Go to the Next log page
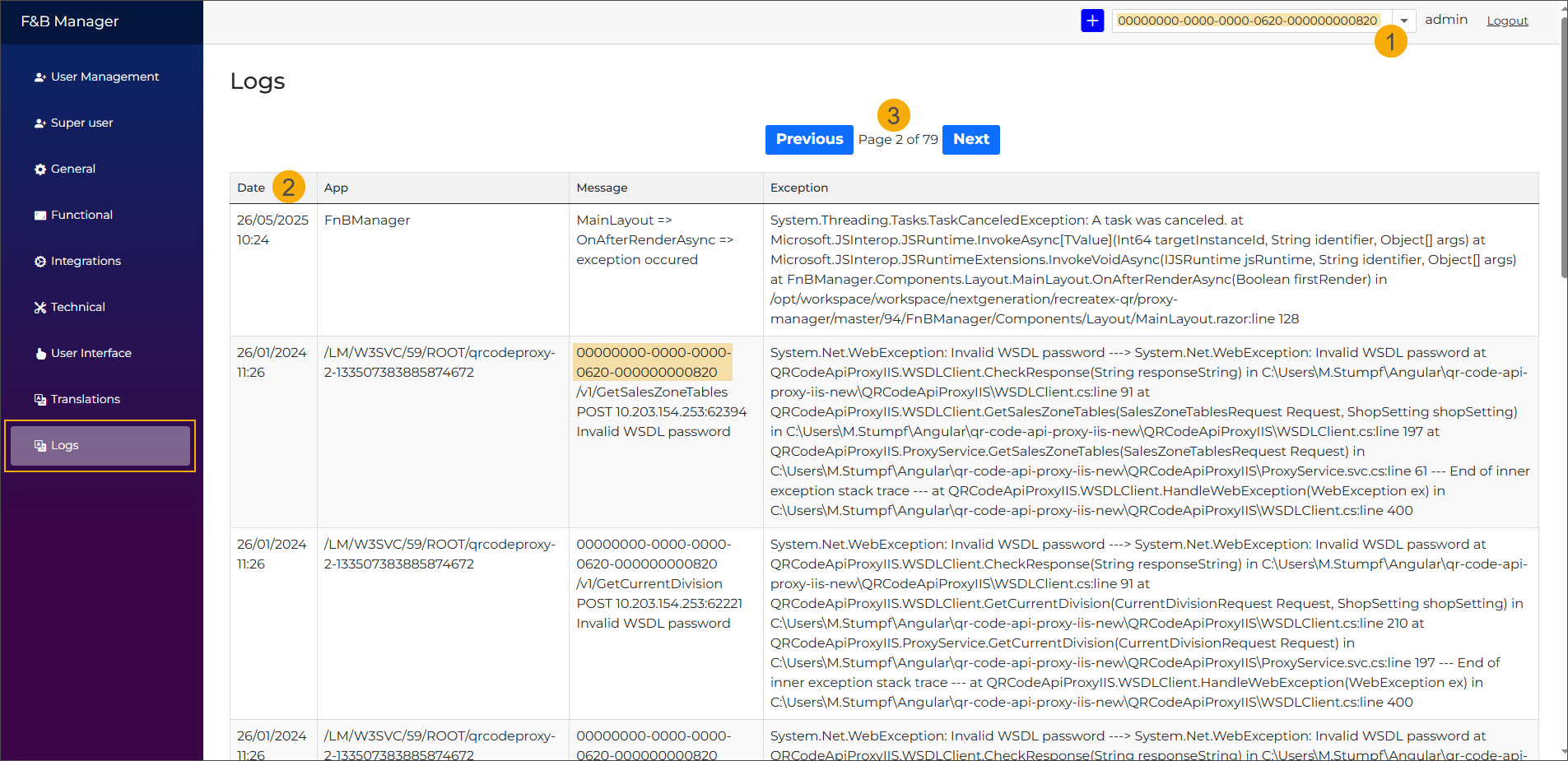The width and height of the screenshot is (1568, 761). [x=970, y=140]
